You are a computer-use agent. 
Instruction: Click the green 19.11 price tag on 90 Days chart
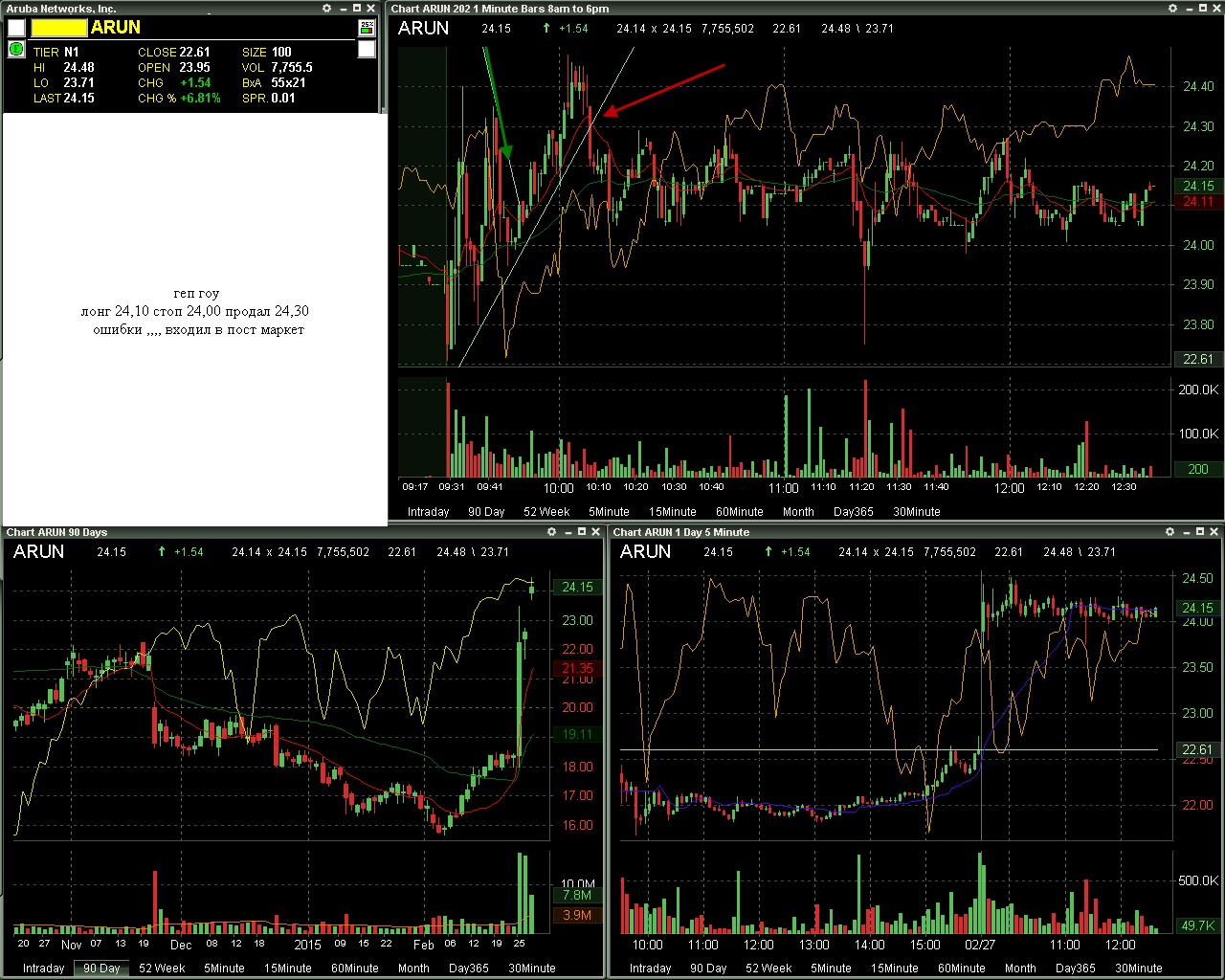(x=577, y=734)
